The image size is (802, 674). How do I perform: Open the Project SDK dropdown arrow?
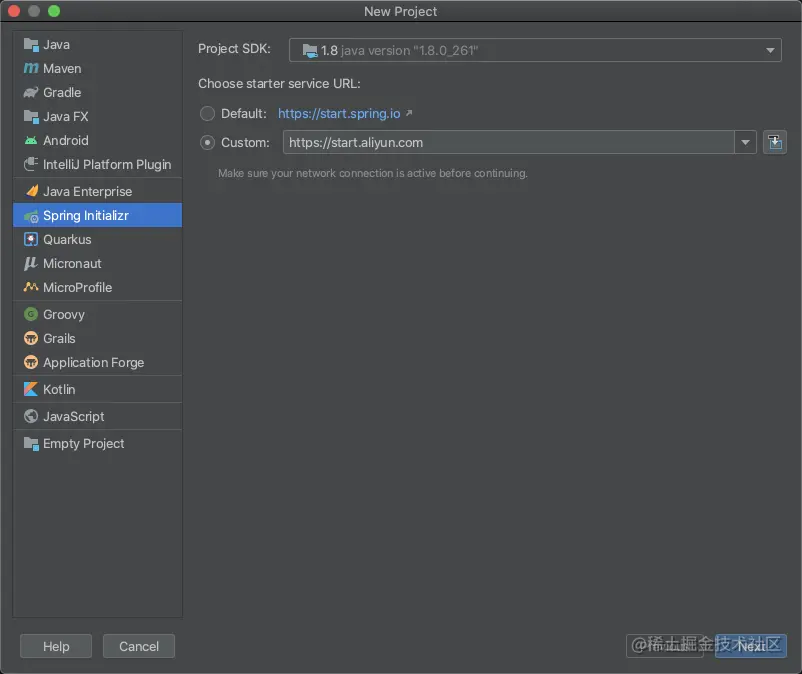[770, 51]
